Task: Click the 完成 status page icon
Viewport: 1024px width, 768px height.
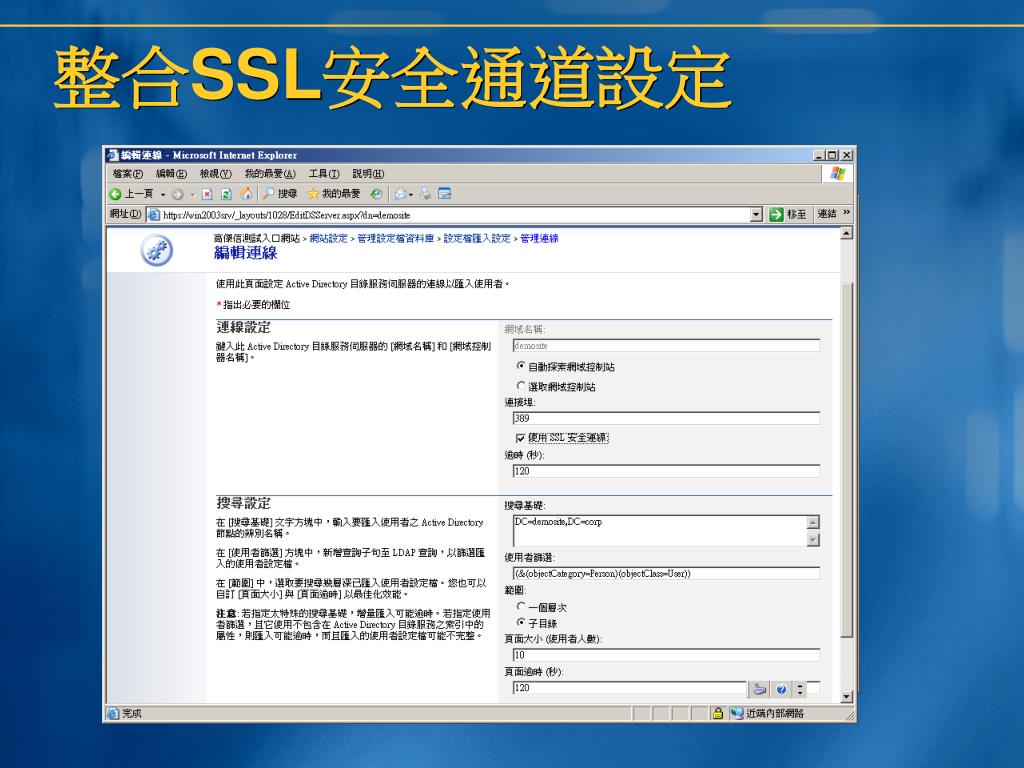Action: (x=114, y=713)
